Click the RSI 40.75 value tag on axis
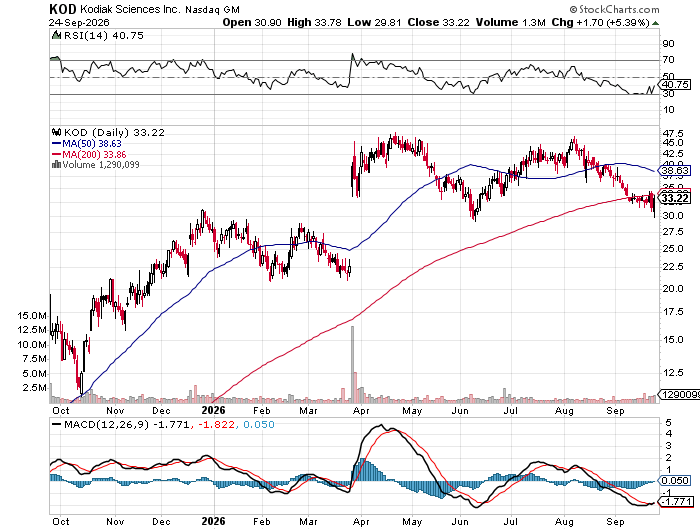 [676, 84]
